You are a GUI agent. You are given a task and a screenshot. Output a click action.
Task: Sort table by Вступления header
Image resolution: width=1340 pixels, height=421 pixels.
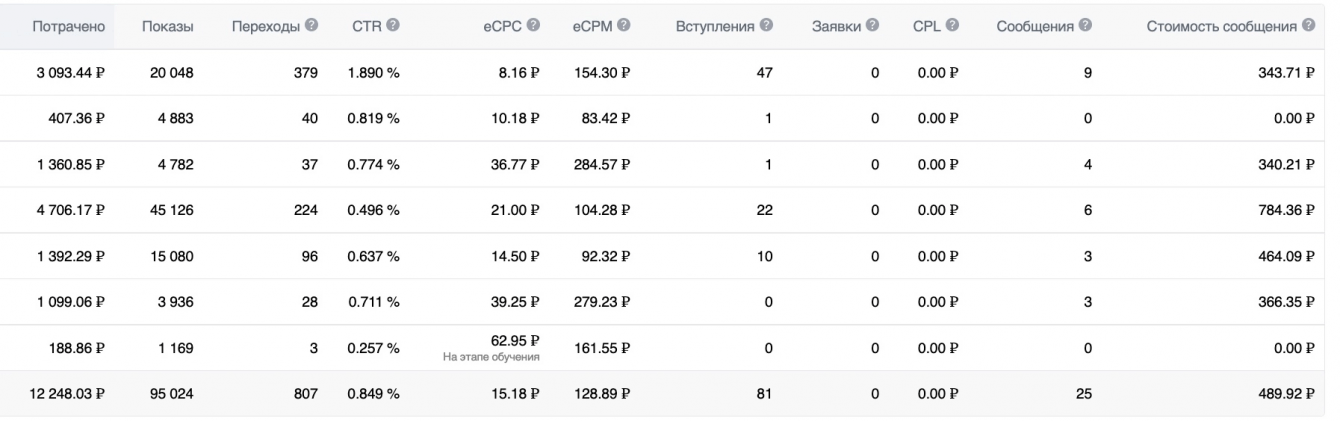[715, 24]
